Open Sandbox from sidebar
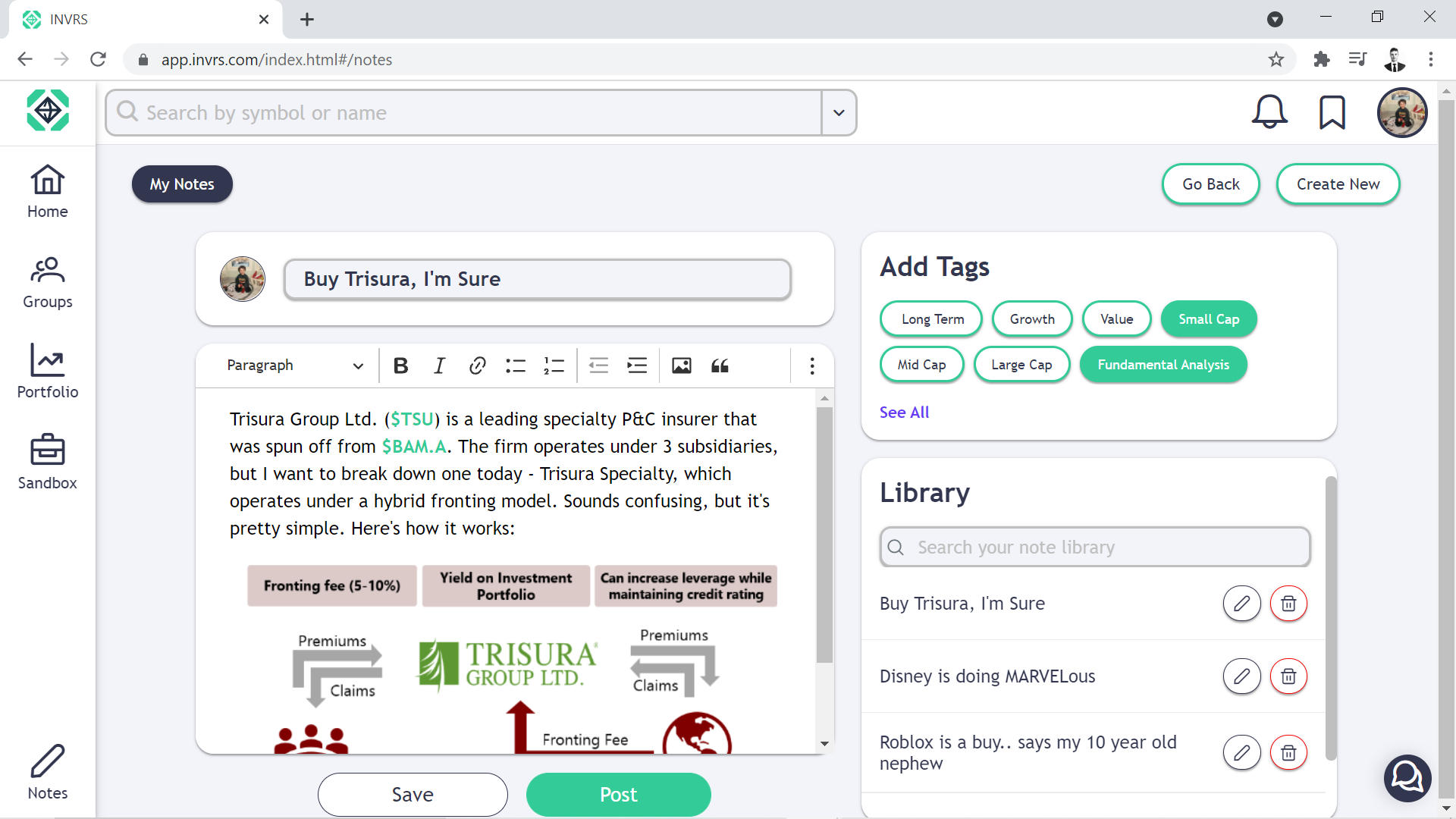Screen dimensions: 1456x819 48,462
